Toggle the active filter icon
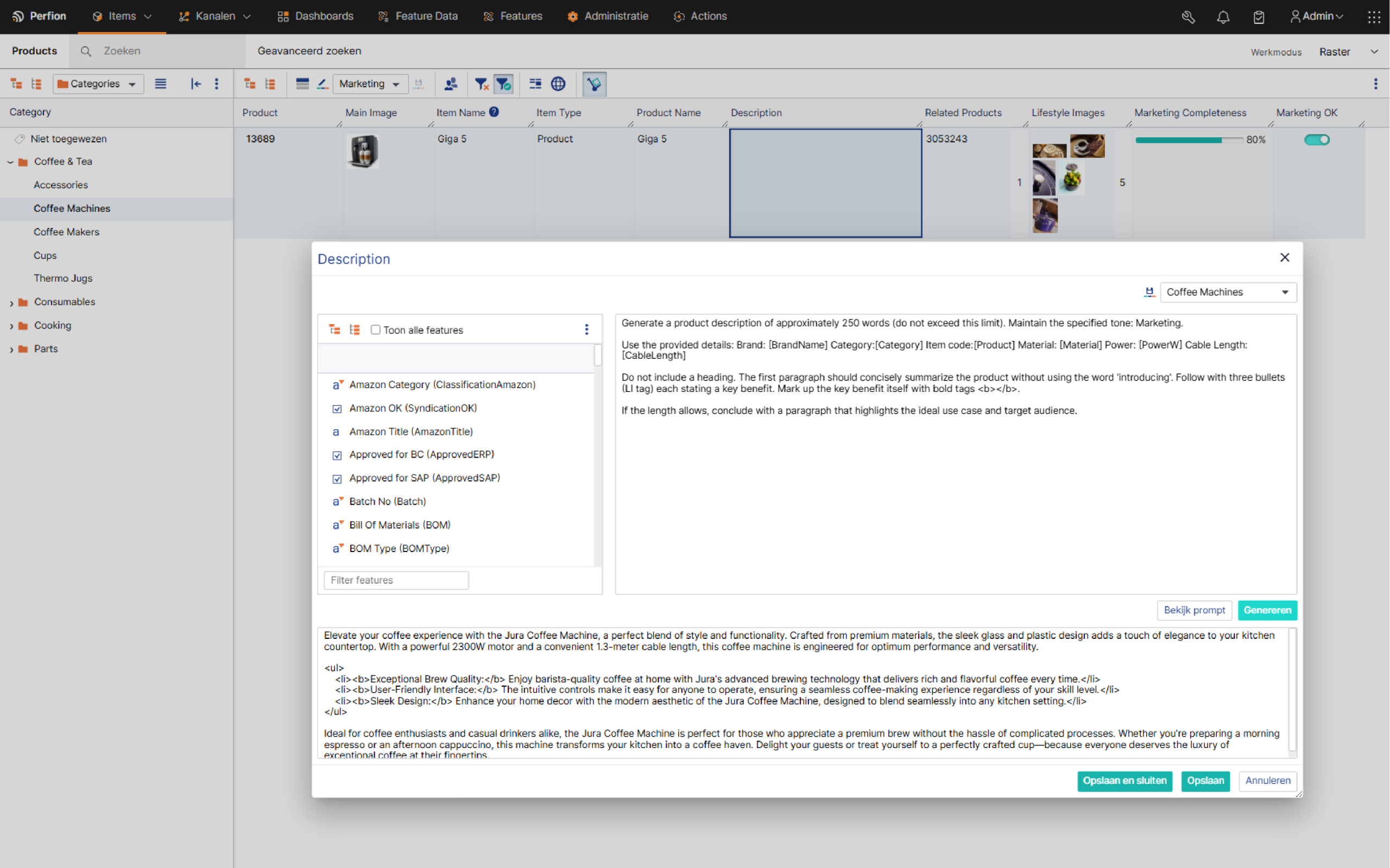 tap(503, 84)
